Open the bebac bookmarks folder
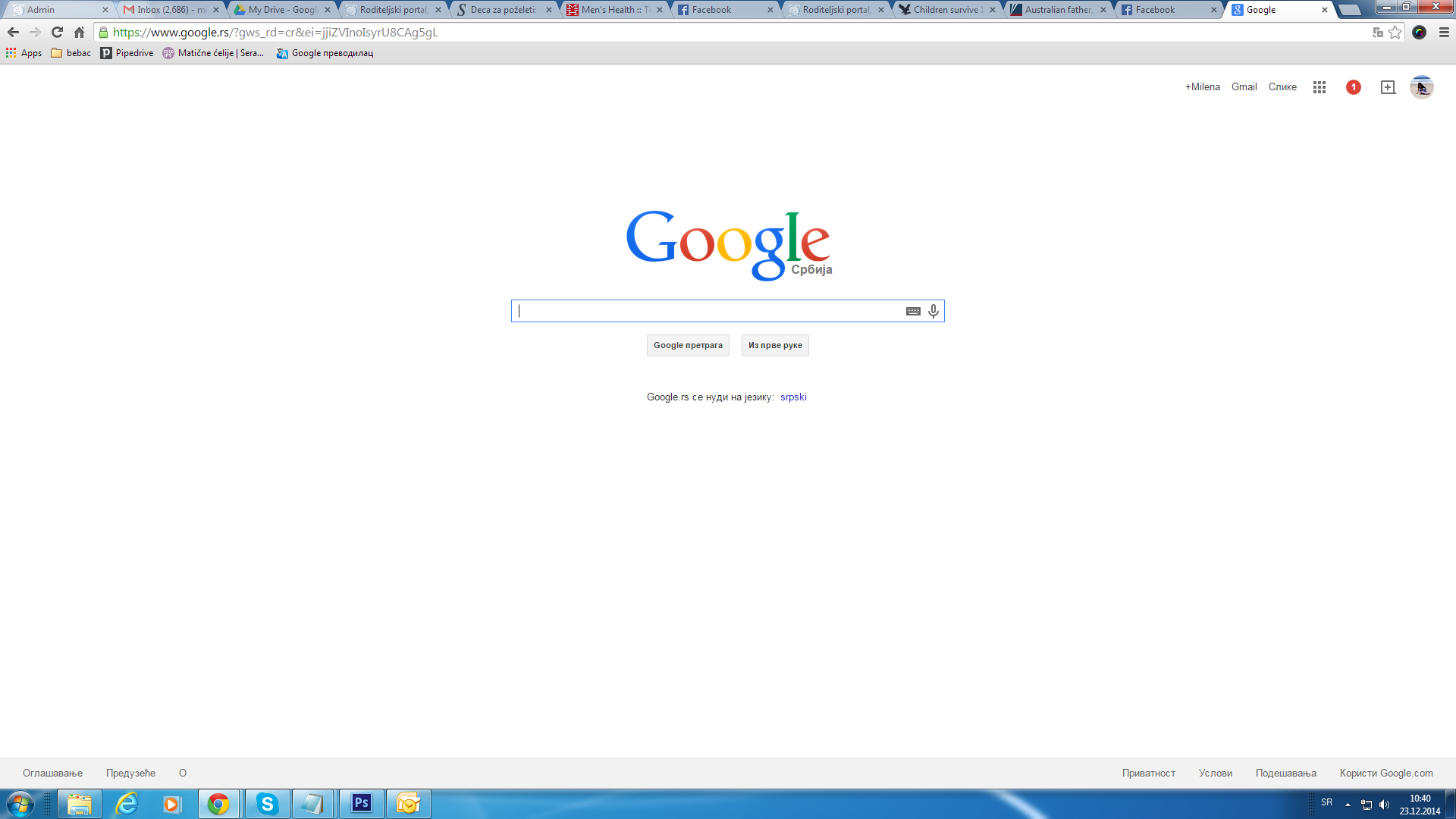Screen dimensions: 1456x819 coord(71,53)
